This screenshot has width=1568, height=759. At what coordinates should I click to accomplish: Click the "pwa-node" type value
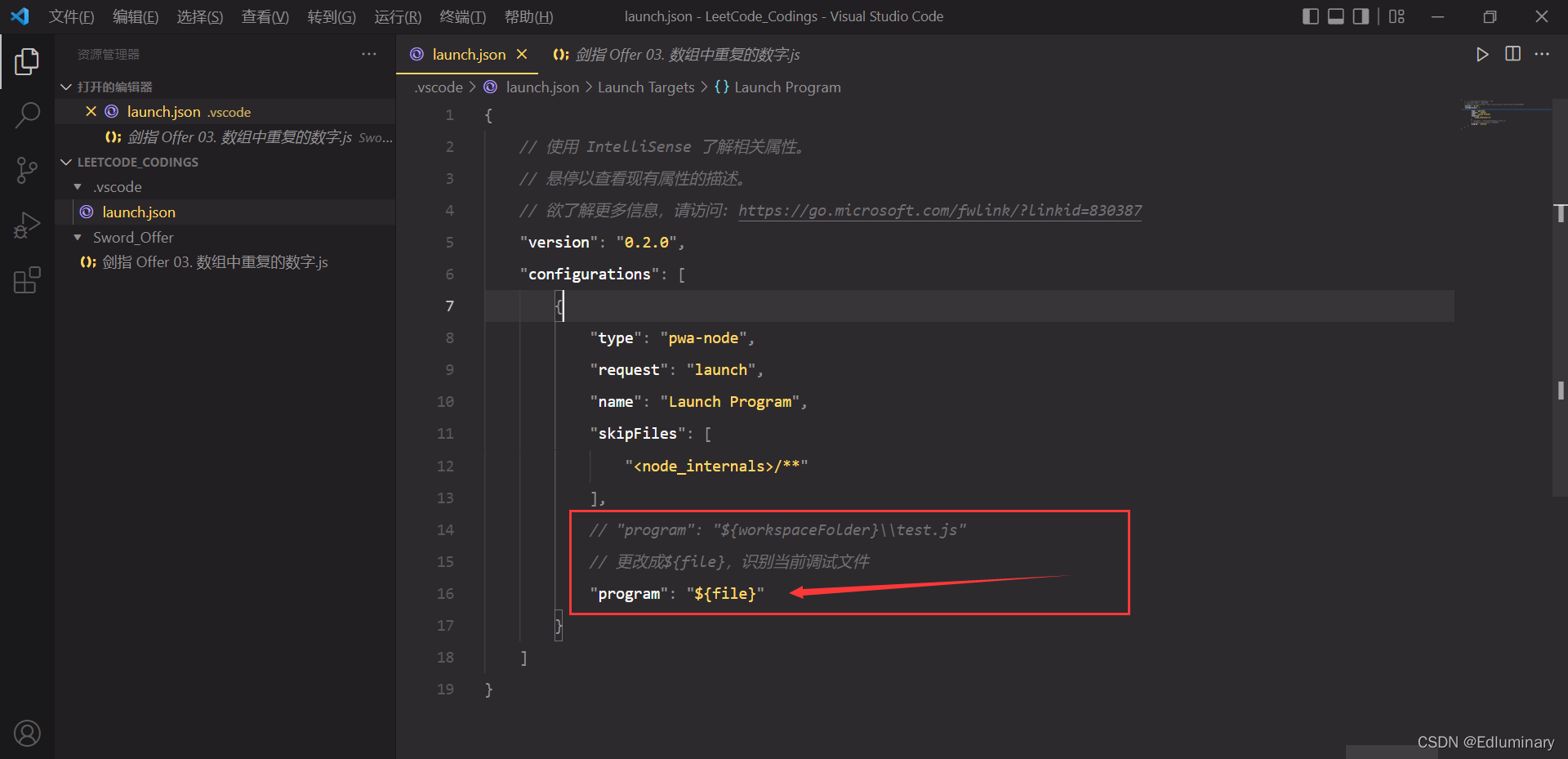coord(703,338)
